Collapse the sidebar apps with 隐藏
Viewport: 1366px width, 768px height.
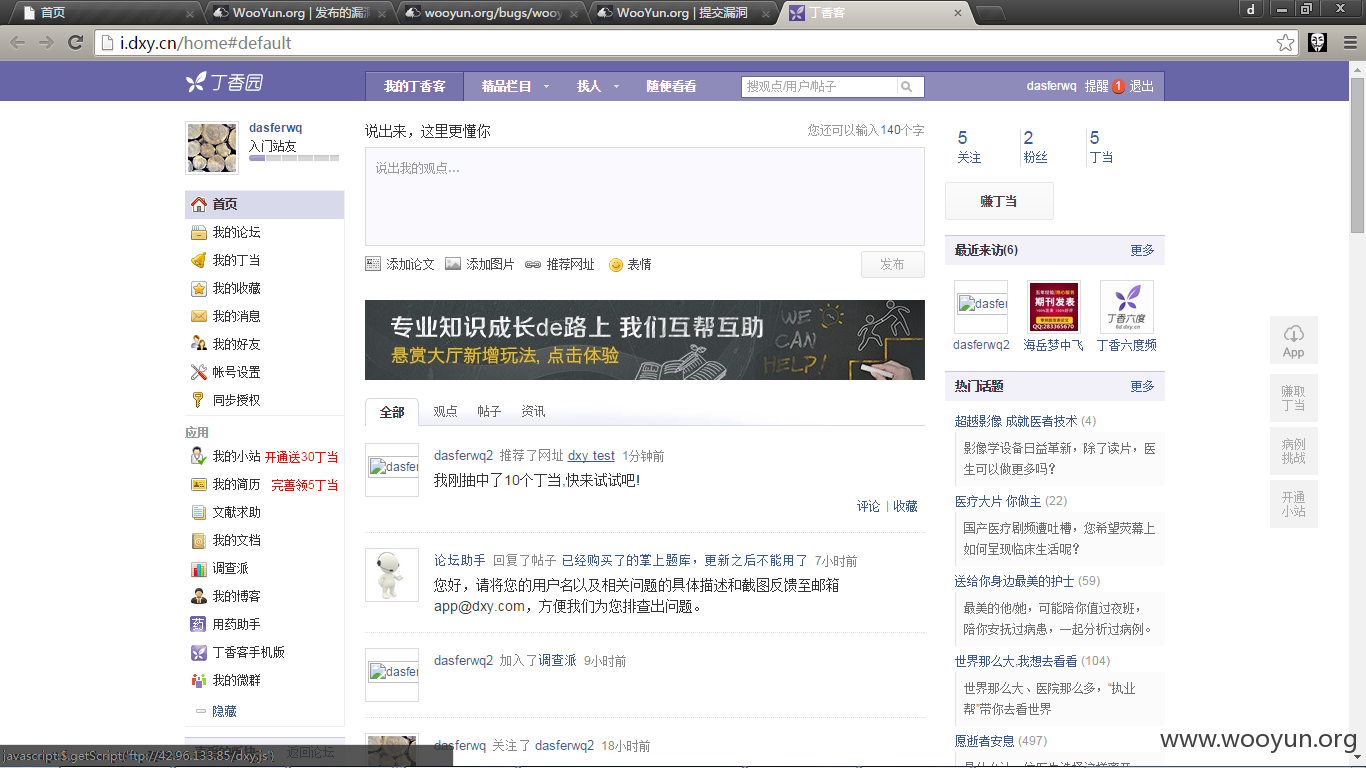point(224,711)
